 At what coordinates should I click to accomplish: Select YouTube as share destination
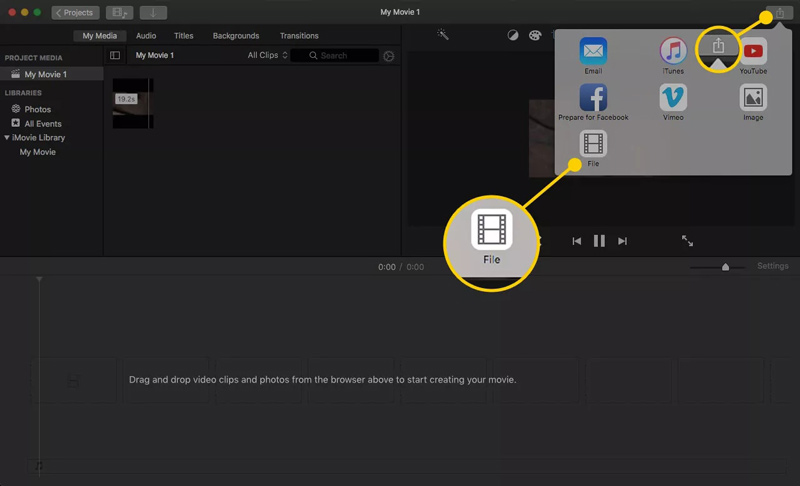(x=753, y=52)
